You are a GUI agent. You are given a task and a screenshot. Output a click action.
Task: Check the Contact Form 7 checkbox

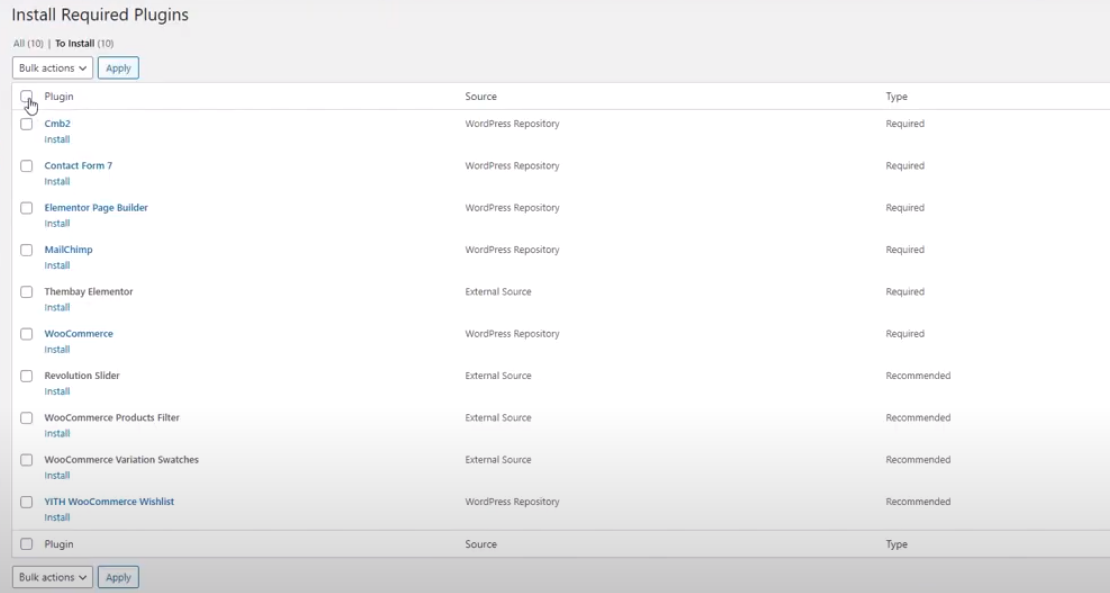[26, 166]
